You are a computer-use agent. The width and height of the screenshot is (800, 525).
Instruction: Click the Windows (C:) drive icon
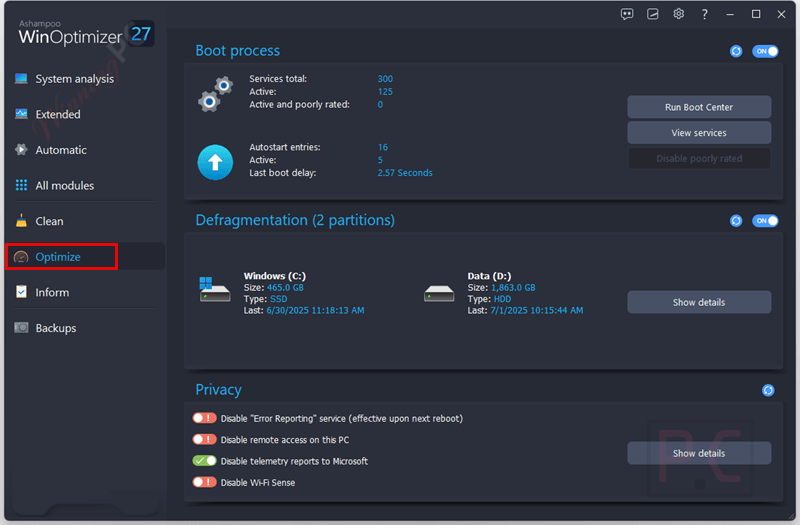pos(214,289)
